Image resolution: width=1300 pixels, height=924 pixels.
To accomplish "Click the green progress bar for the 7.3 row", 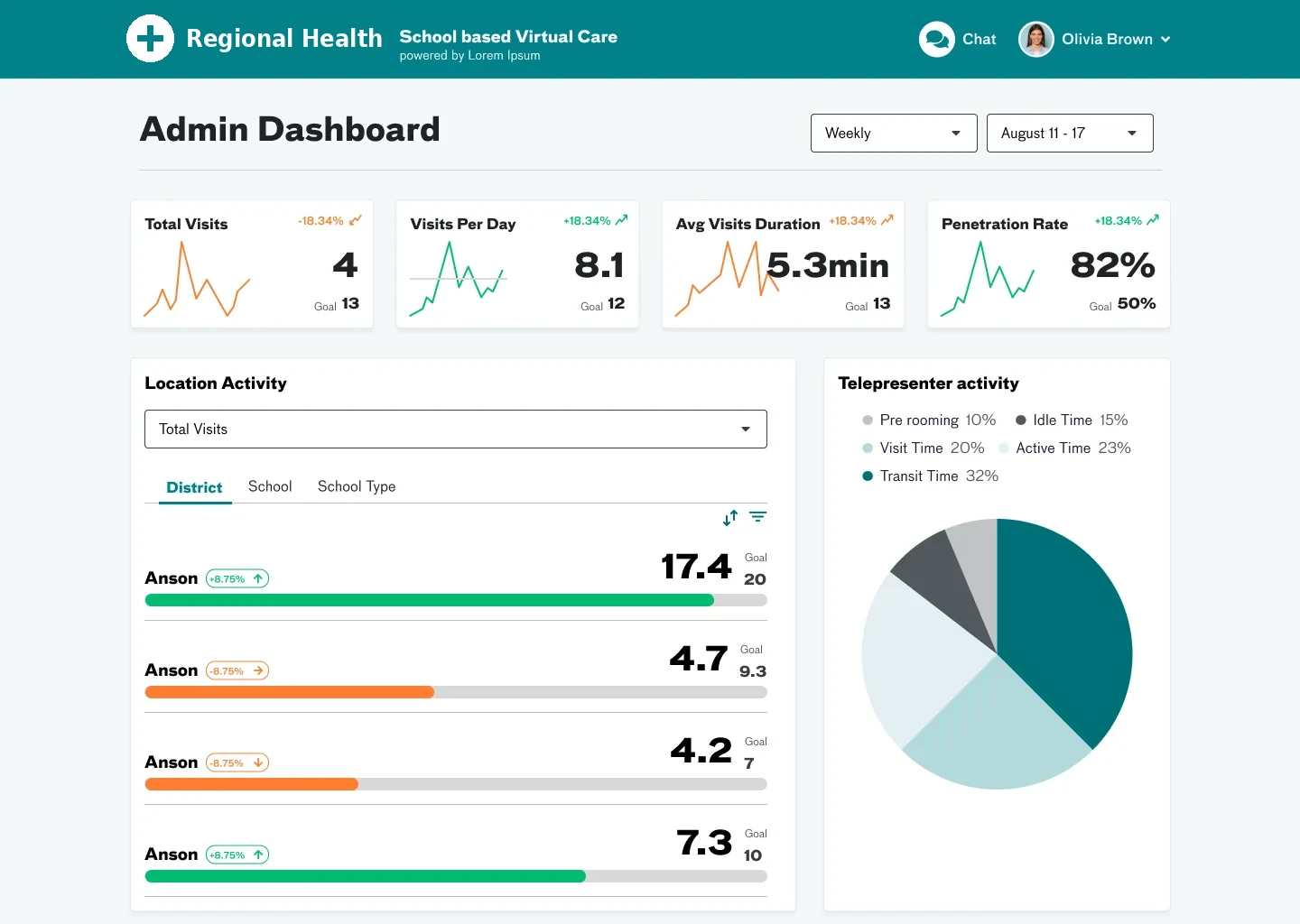I will tap(365, 876).
